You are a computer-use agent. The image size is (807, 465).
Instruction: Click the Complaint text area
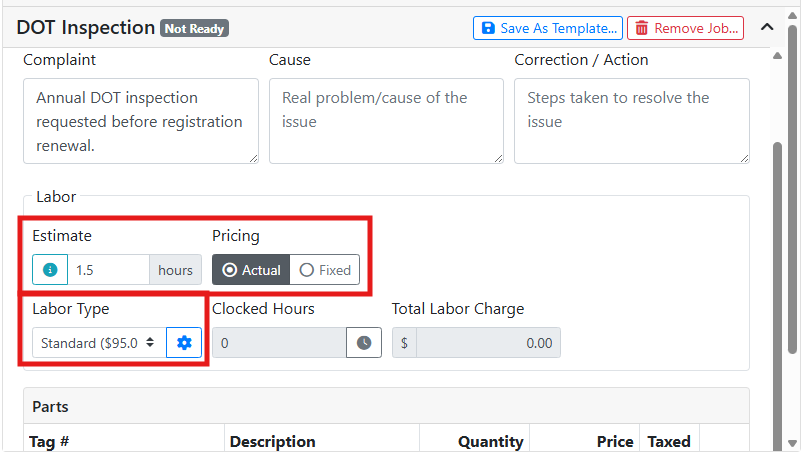141,121
